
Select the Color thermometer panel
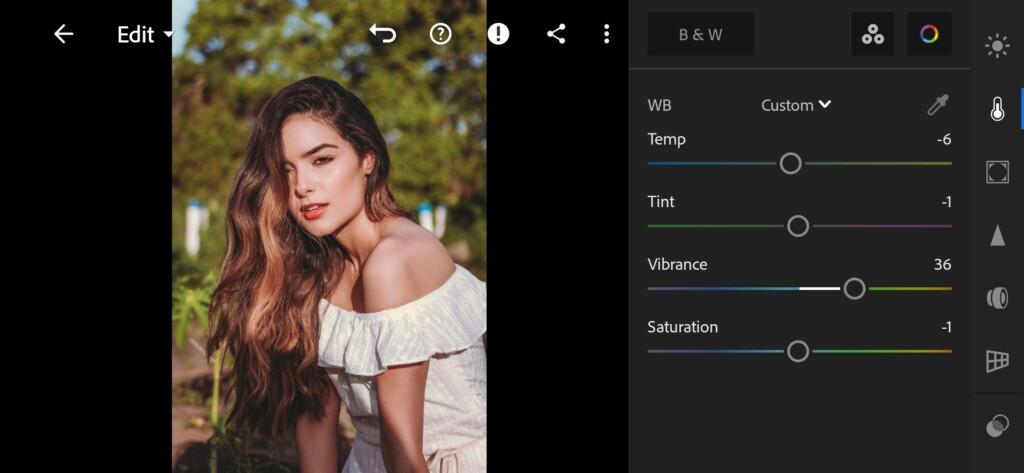click(997, 109)
